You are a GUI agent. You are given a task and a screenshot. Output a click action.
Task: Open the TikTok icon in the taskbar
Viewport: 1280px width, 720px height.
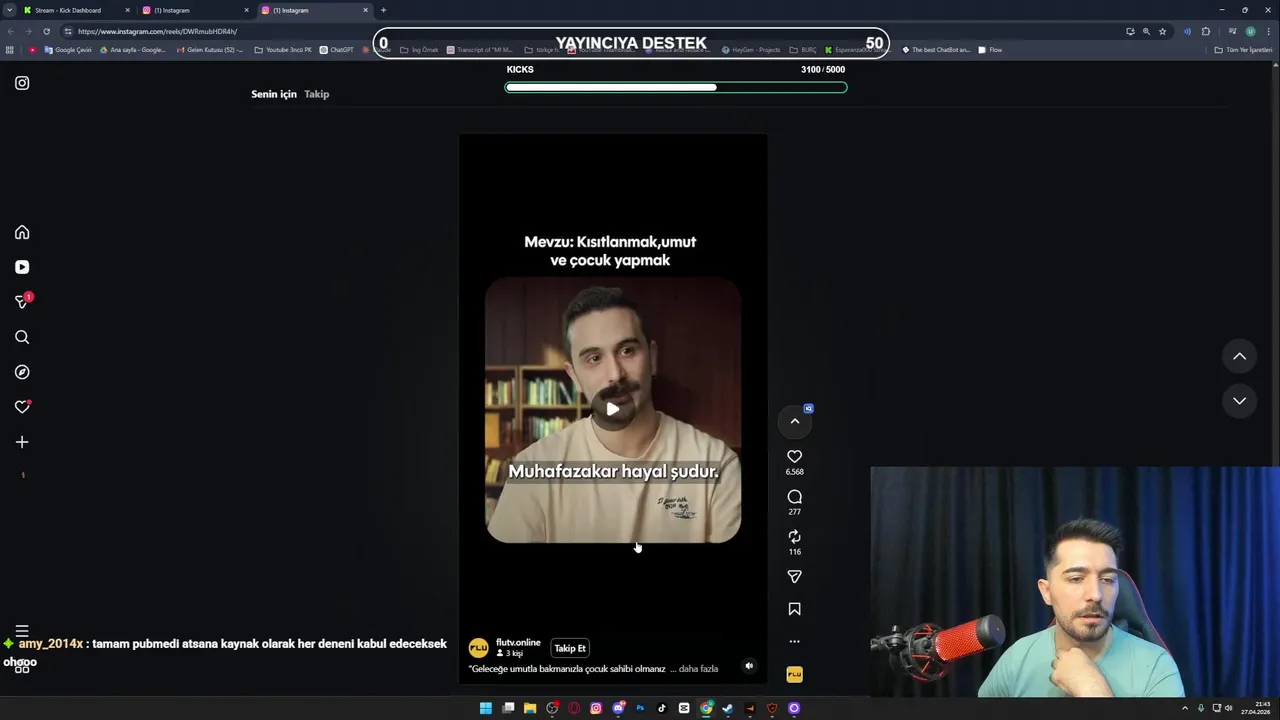[x=661, y=708]
